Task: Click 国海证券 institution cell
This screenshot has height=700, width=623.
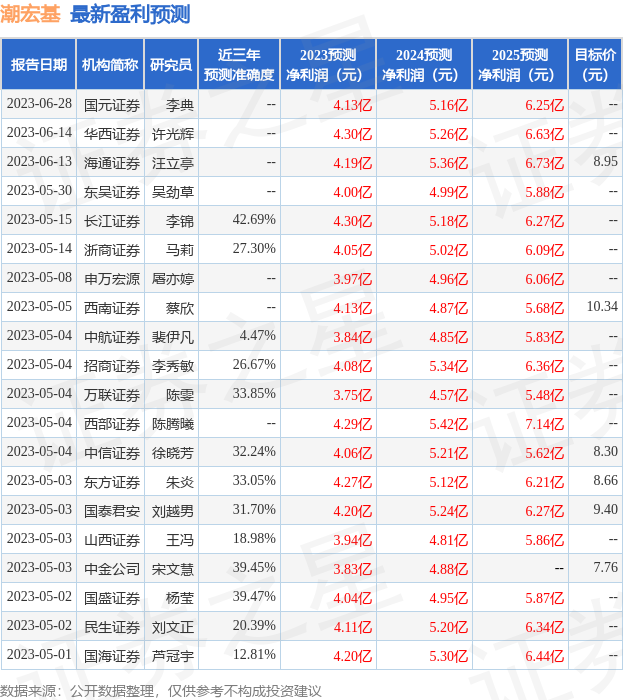Action: [112, 656]
